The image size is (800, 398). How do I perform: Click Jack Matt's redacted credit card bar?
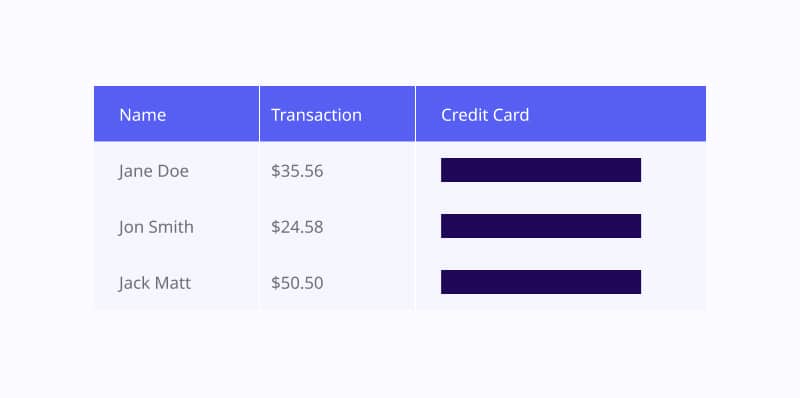click(541, 282)
